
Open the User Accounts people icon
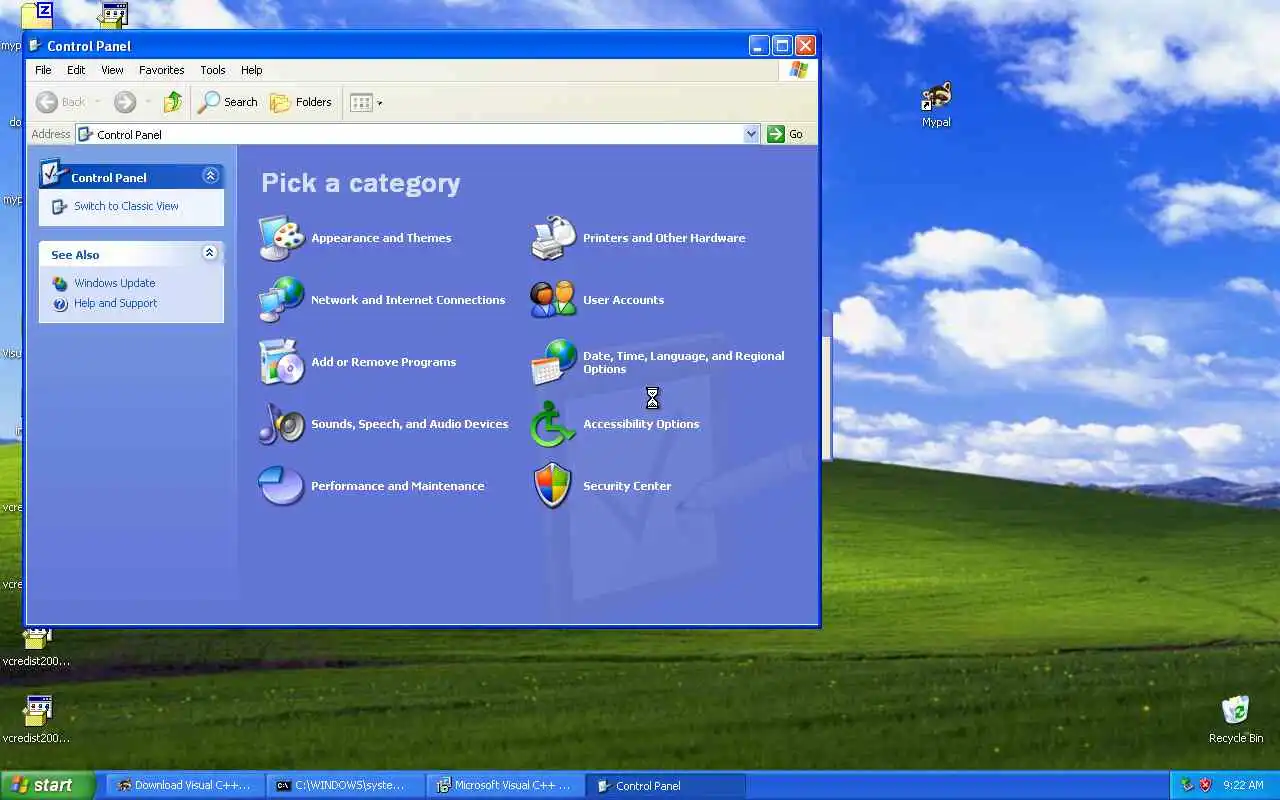pos(554,300)
